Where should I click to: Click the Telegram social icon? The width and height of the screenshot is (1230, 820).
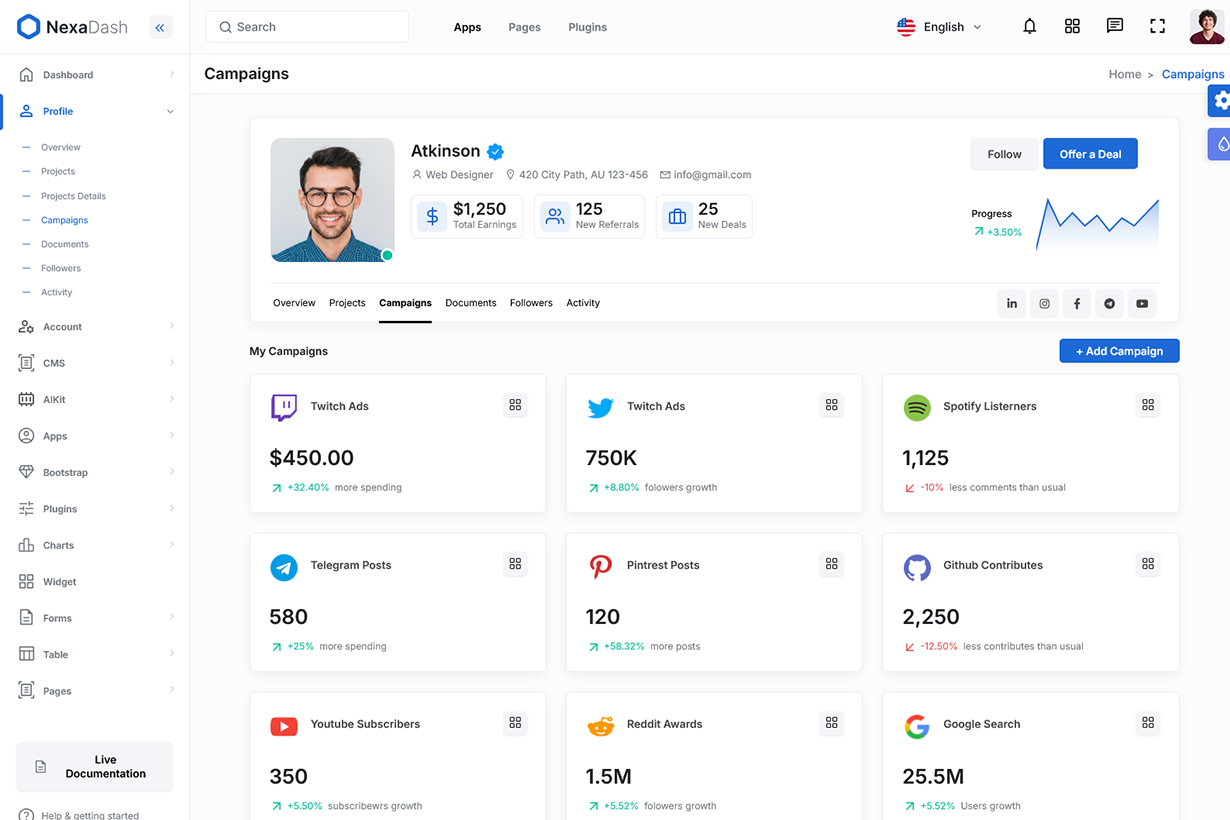pos(1109,304)
